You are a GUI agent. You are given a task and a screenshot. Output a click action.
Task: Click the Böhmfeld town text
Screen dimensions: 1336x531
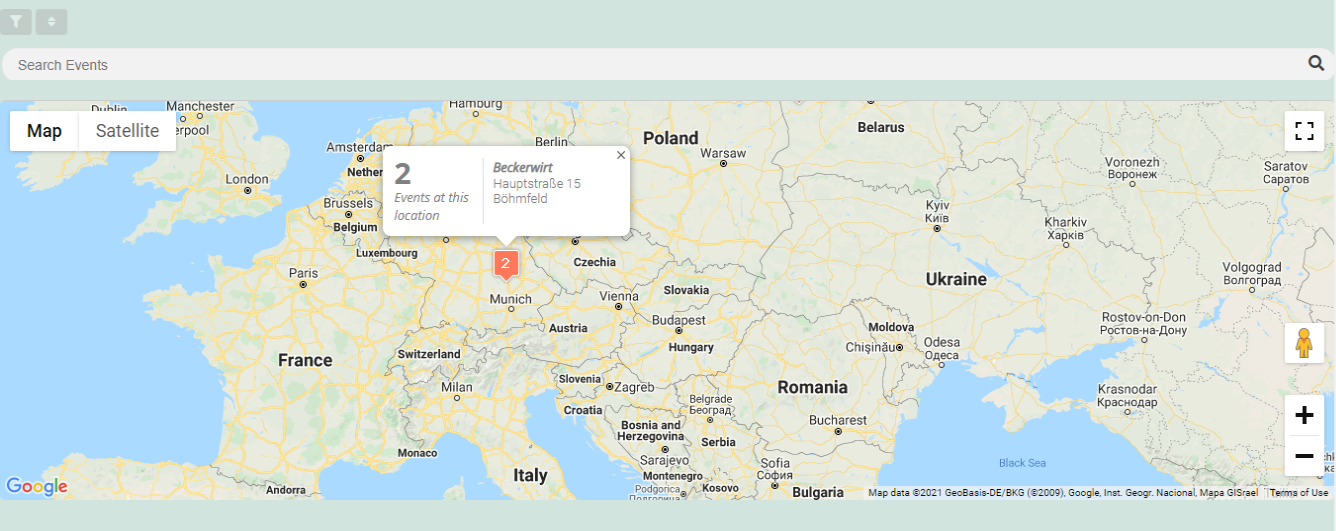pyautogui.click(x=520, y=198)
